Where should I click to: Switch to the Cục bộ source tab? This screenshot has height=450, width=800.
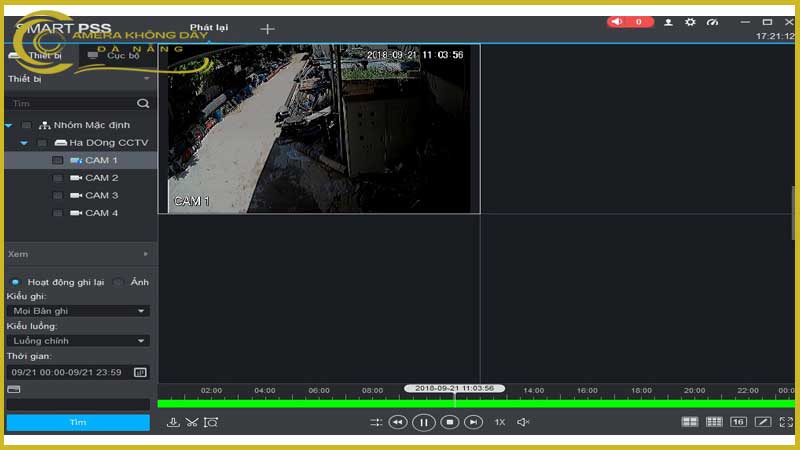pyautogui.click(x=117, y=55)
